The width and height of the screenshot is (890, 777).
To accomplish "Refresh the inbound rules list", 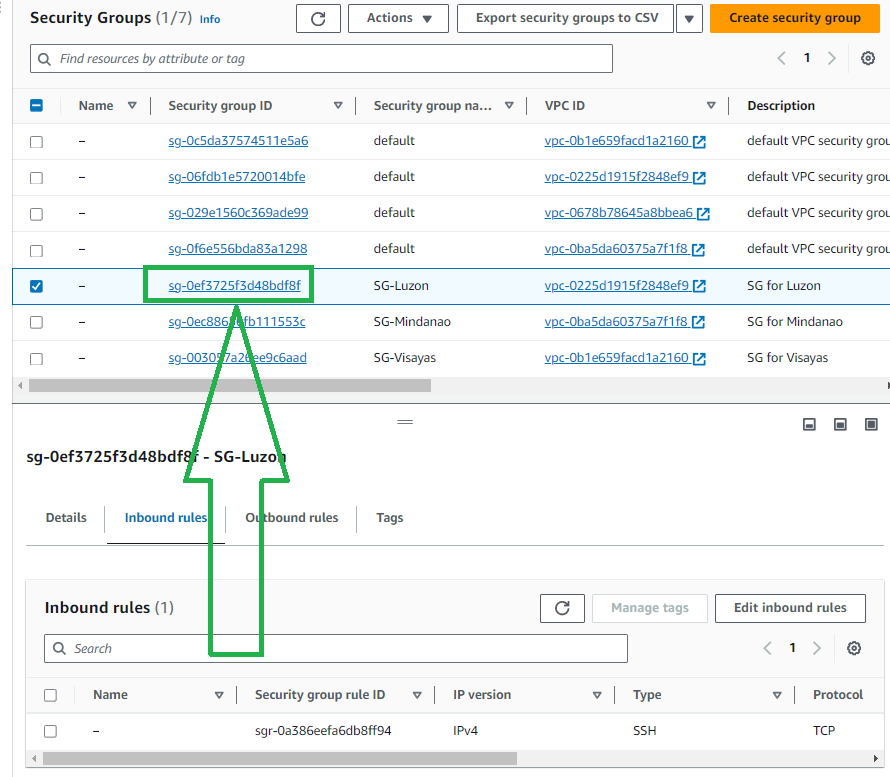I will click(x=562, y=608).
